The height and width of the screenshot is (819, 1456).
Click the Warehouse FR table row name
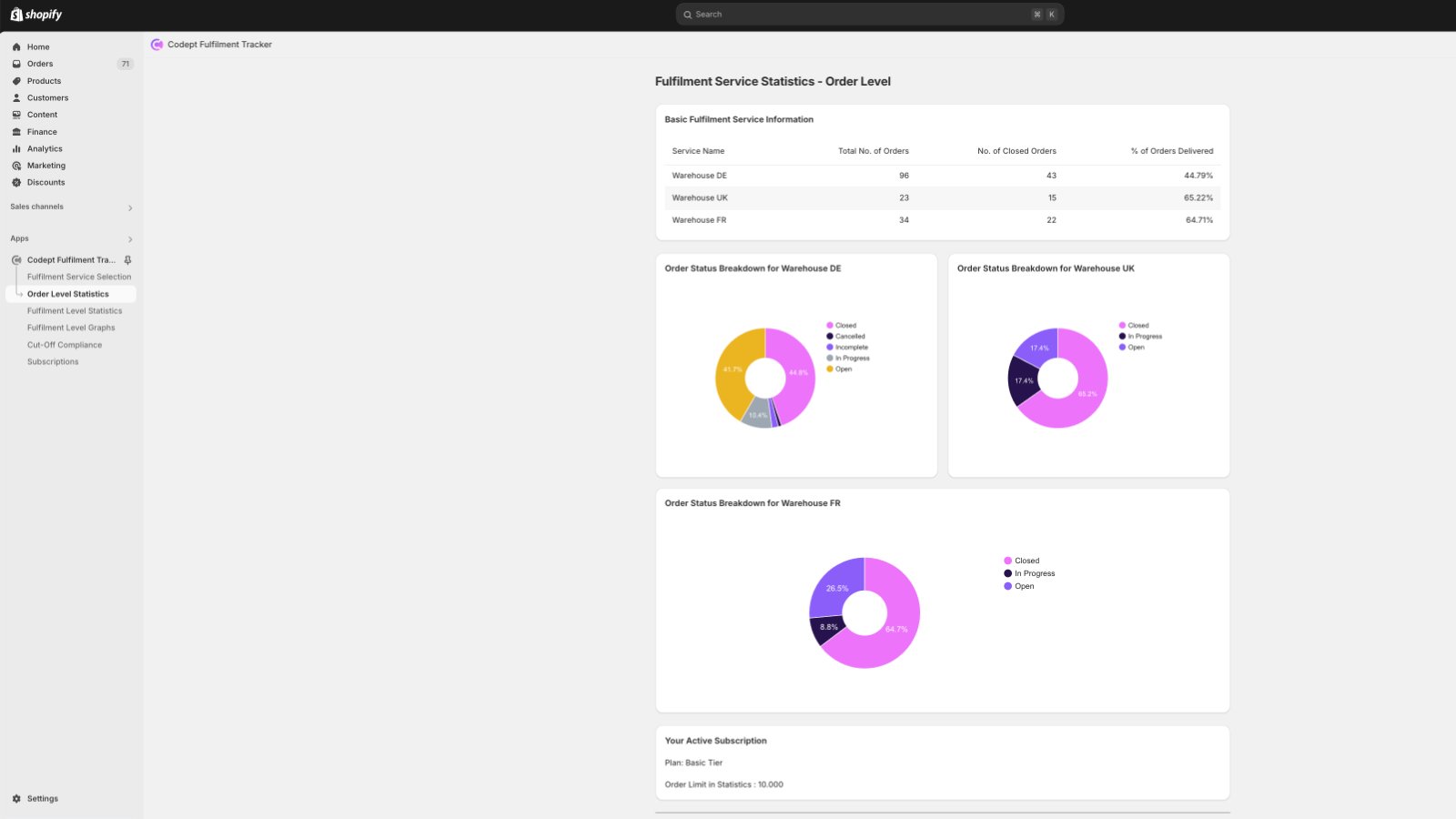[x=699, y=220]
